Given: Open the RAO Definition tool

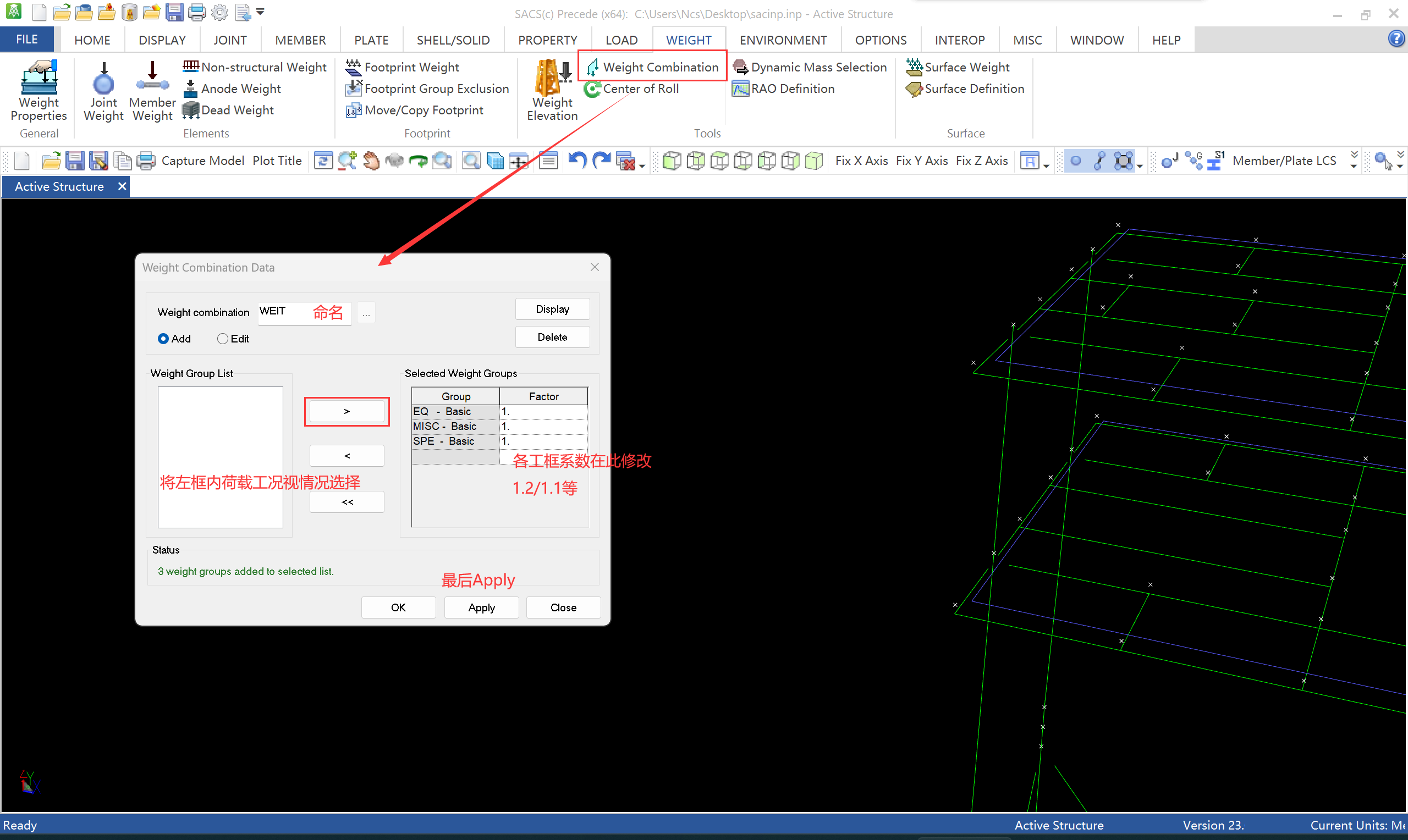Looking at the screenshot, I should click(784, 89).
